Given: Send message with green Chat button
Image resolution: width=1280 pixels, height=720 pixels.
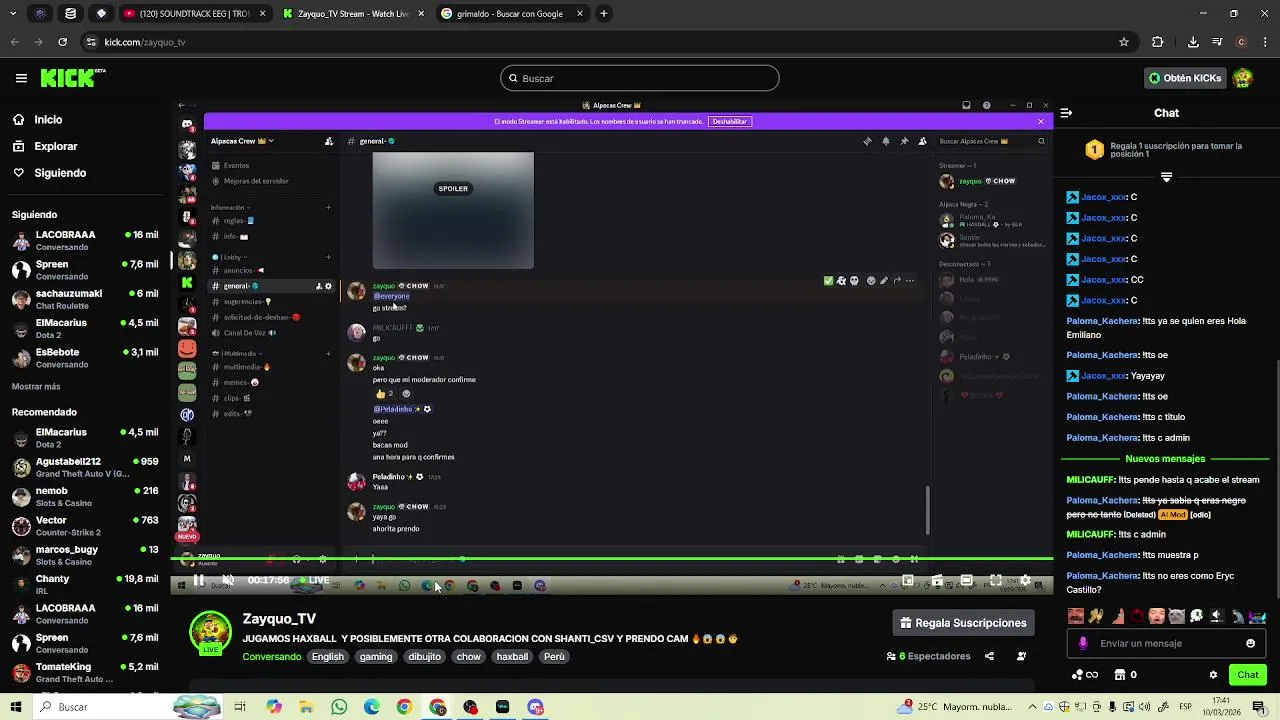Looking at the screenshot, I should tap(1248, 675).
